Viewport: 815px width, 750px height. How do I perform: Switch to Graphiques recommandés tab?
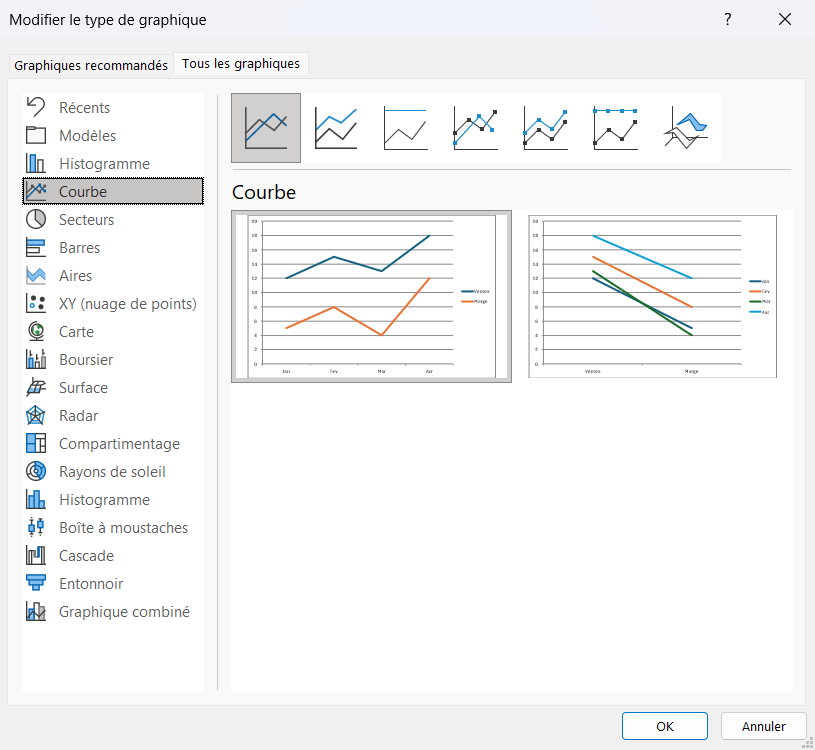click(91, 65)
